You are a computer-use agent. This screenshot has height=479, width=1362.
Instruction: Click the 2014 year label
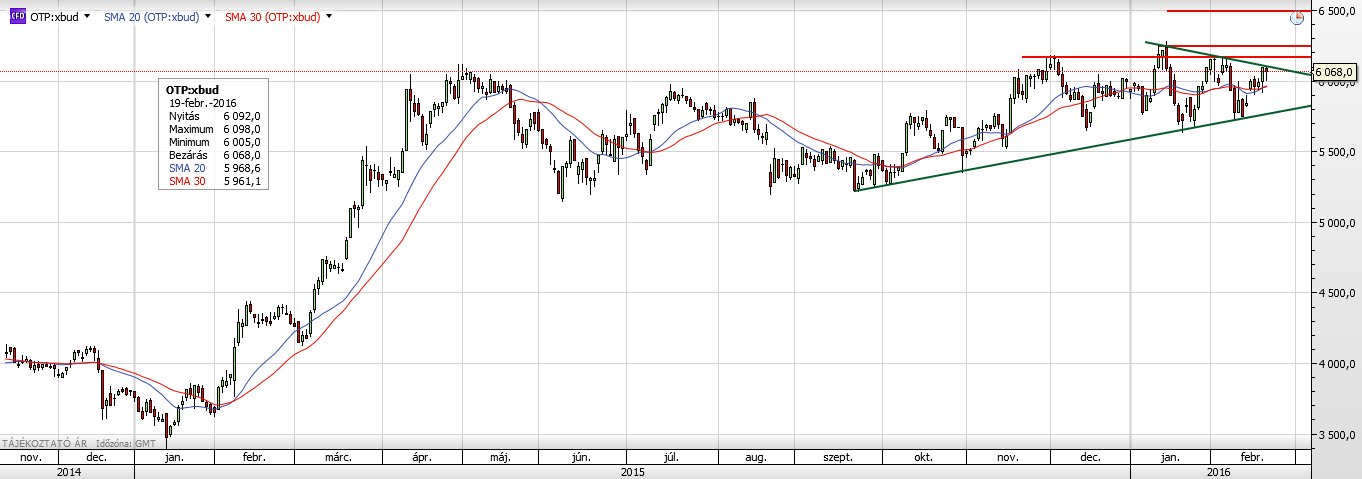(x=68, y=471)
